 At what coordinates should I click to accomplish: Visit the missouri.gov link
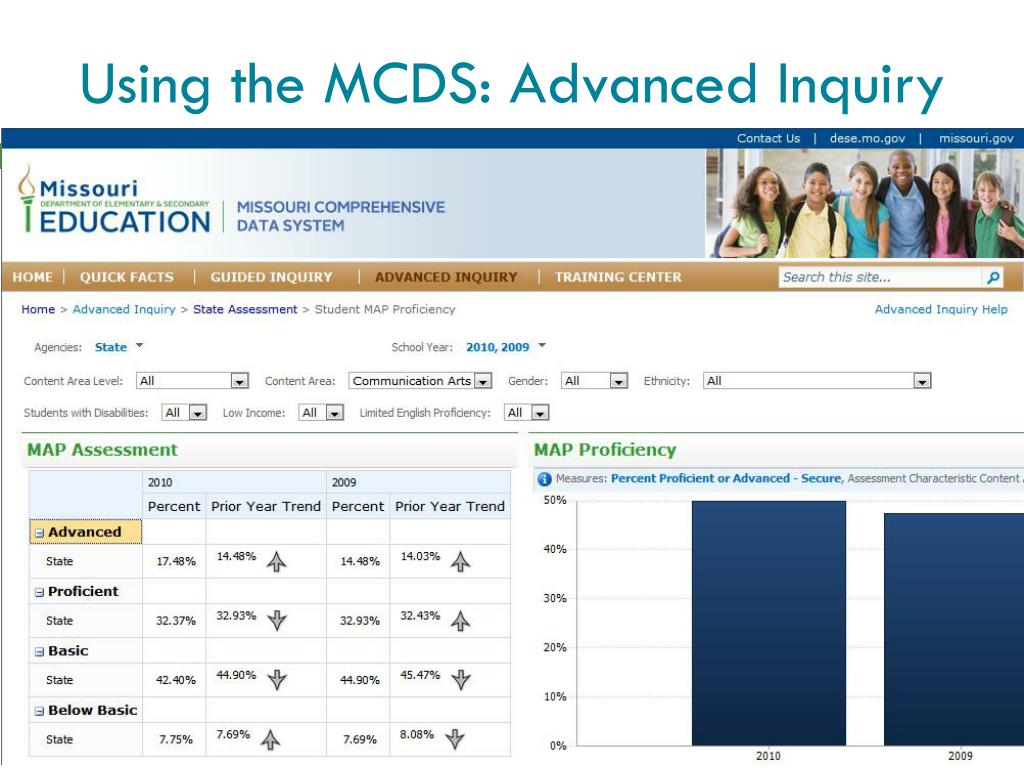tap(976, 138)
